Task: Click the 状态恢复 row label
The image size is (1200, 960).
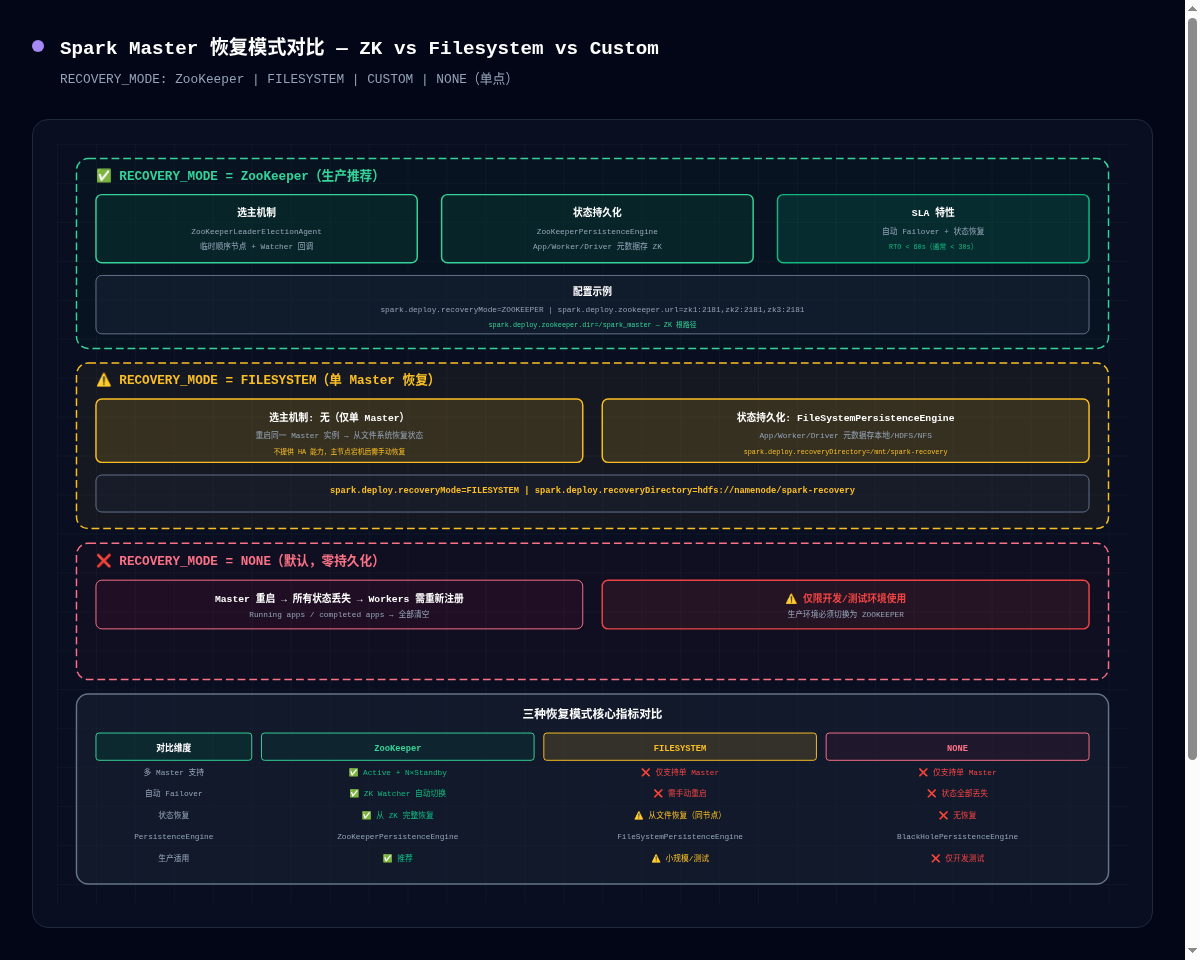Action: [174, 816]
